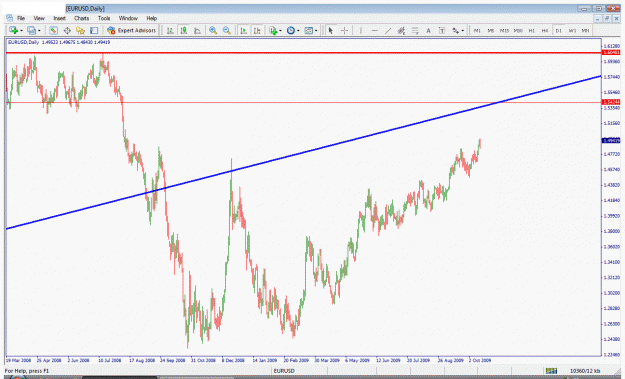Open the Insert menu
Viewport: 625px width, 379px height.
click(59, 18)
